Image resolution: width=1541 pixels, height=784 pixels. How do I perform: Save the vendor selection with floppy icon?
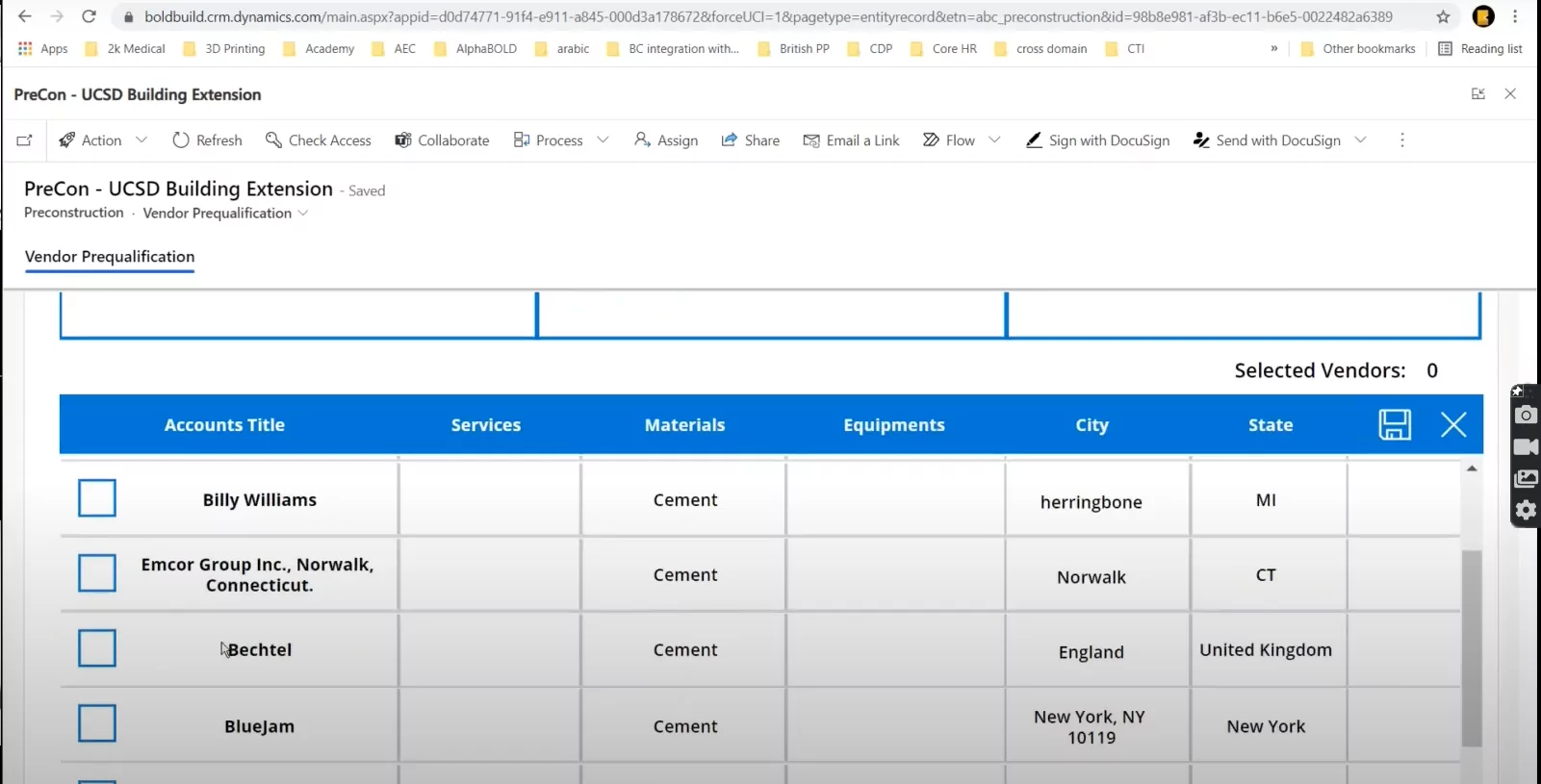[1395, 424]
